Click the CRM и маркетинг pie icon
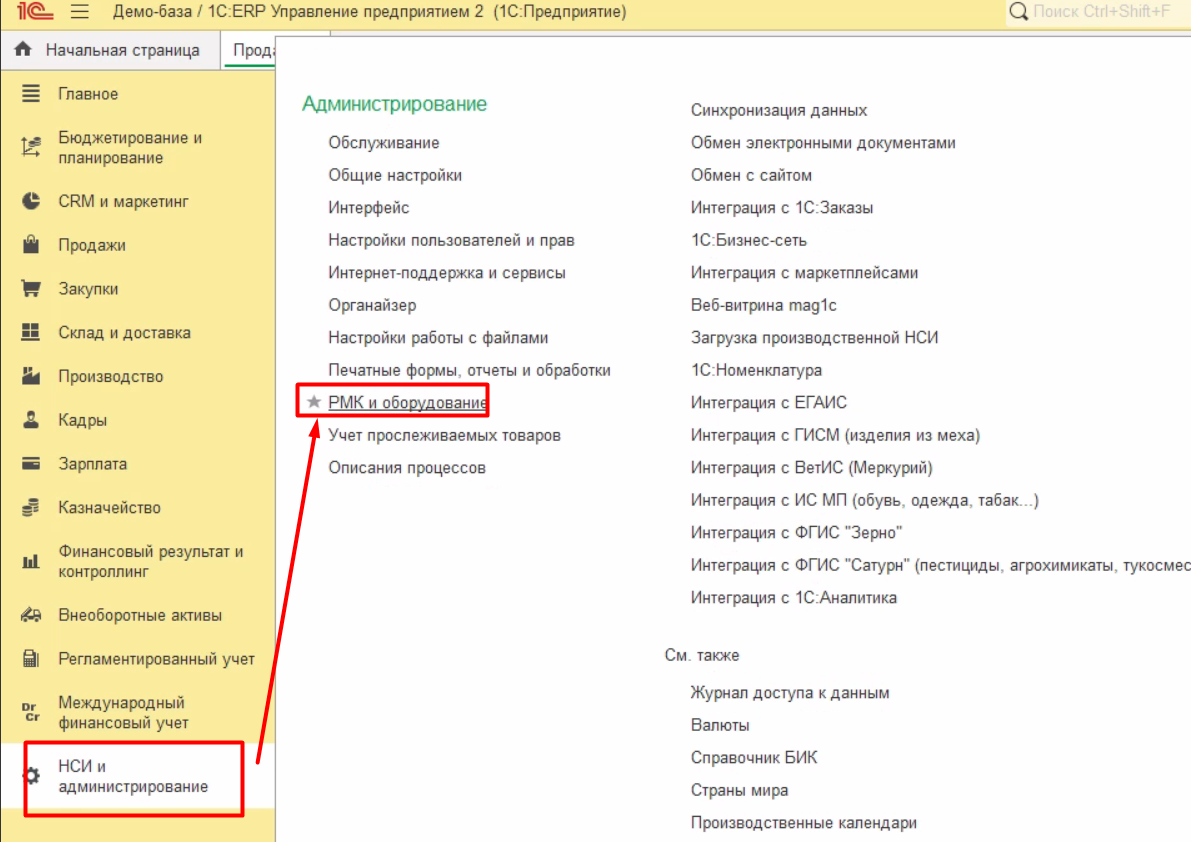1191x842 pixels. [31, 201]
